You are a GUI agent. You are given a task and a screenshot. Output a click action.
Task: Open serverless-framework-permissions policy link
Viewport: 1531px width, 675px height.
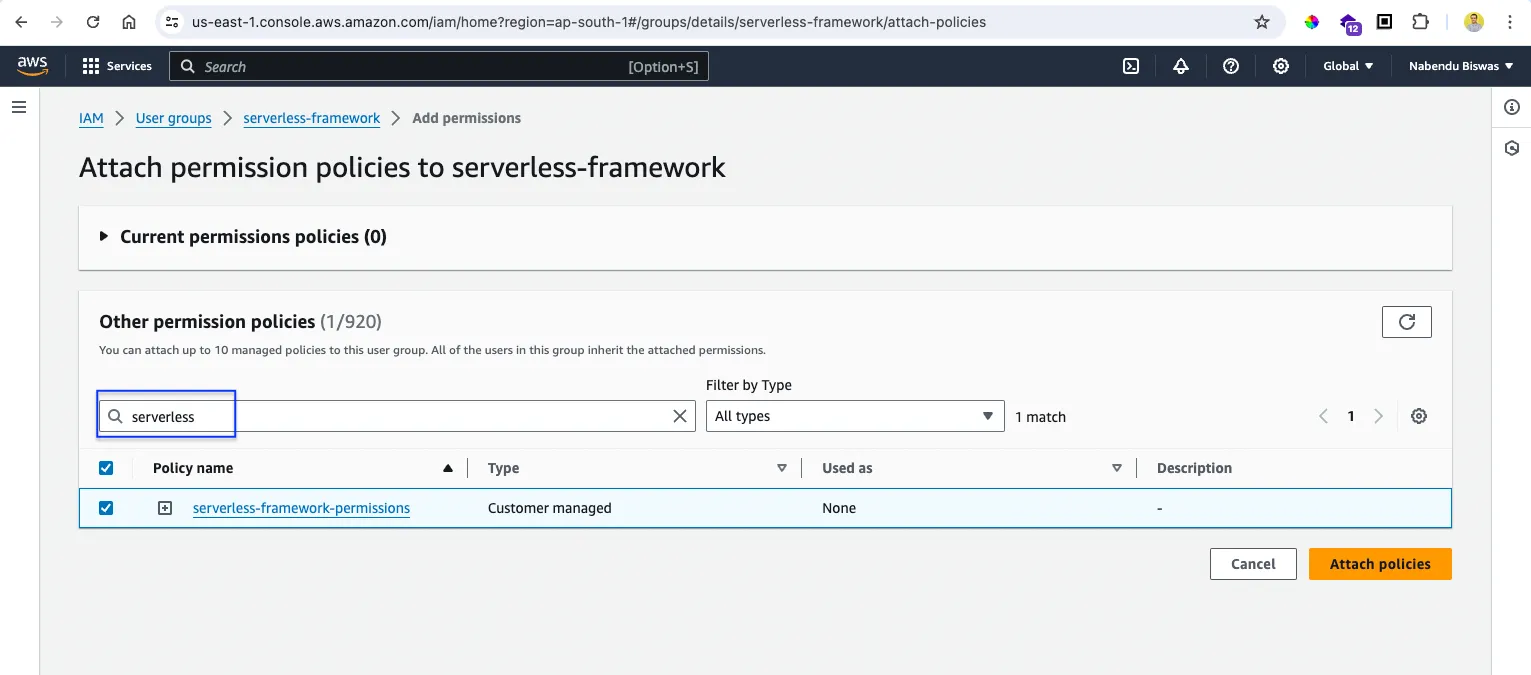point(301,508)
